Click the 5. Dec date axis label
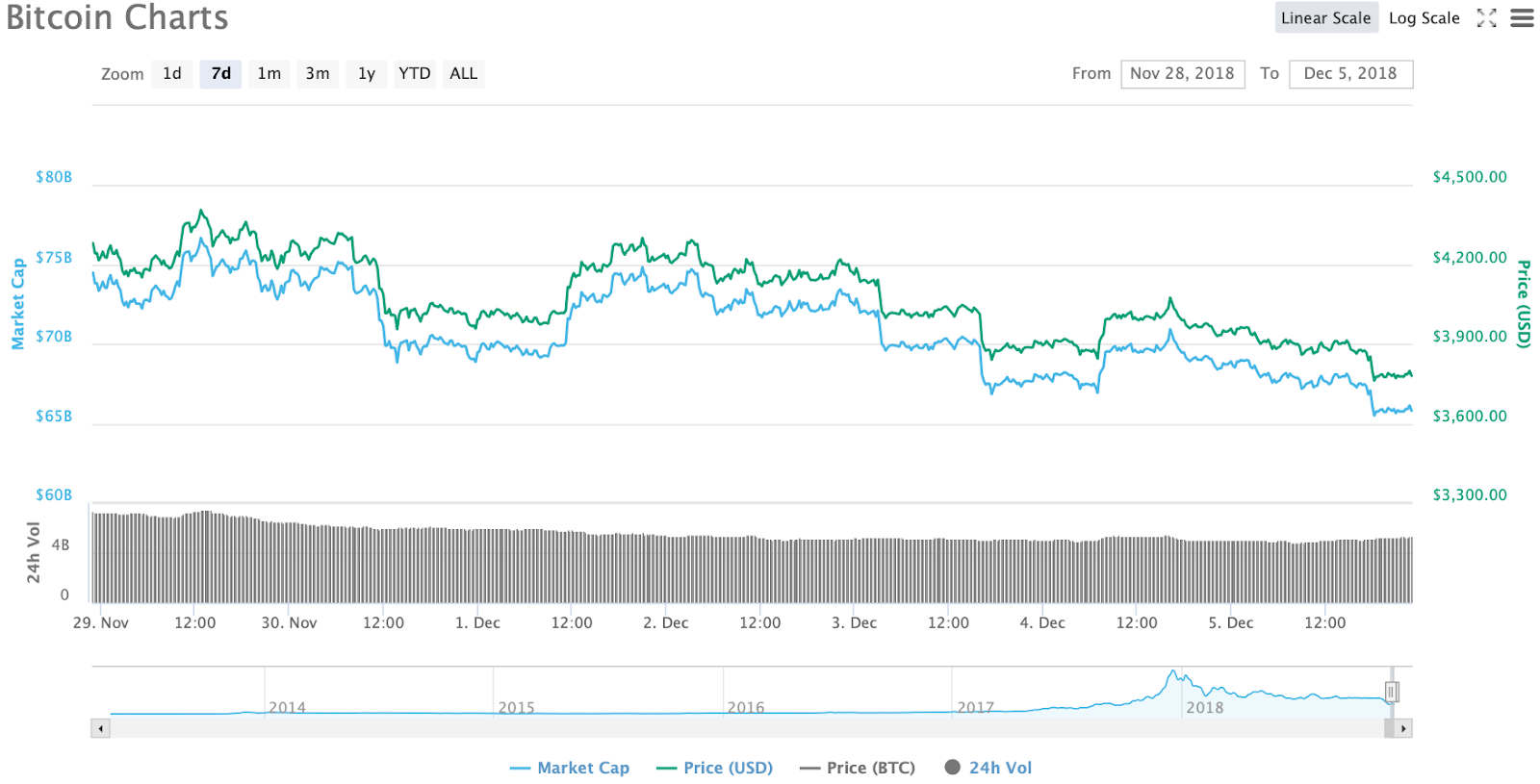 pyautogui.click(x=1231, y=623)
